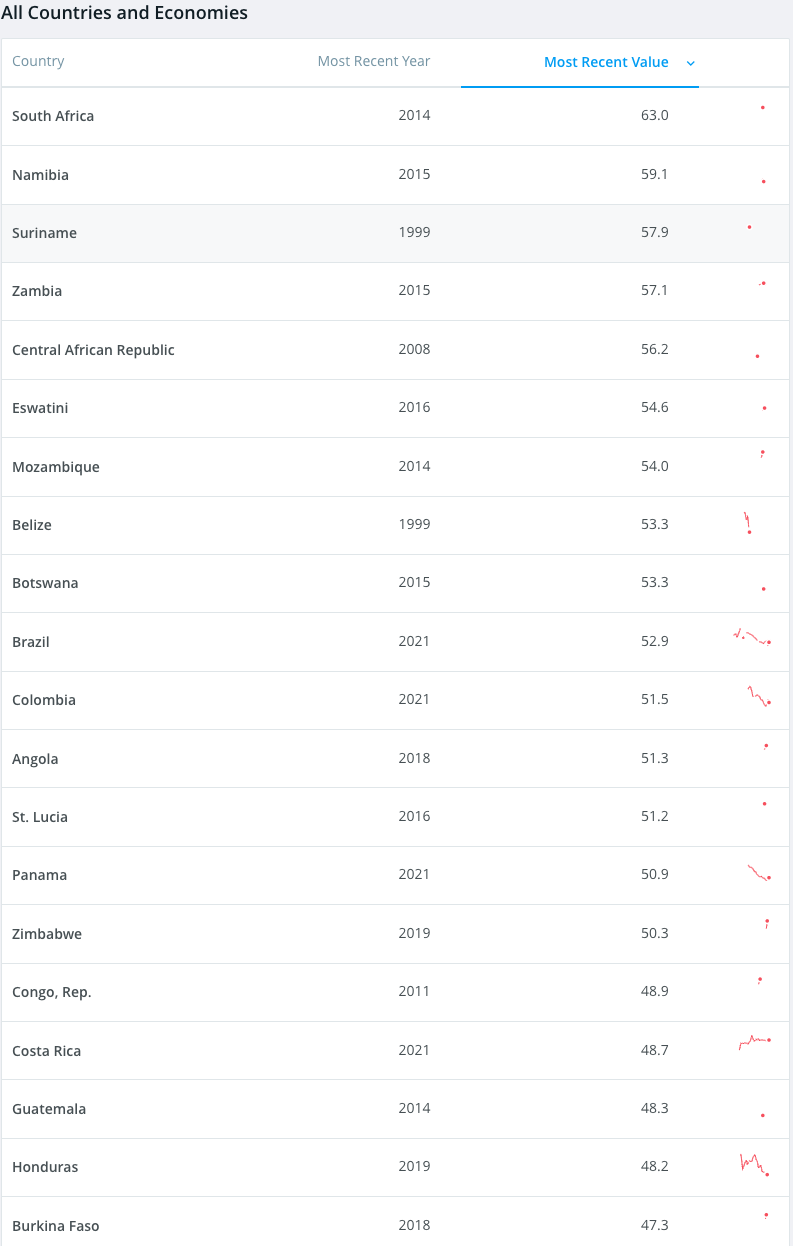793x1246 pixels.
Task: Open the St. Lucia country link
Action: pyautogui.click(x=40, y=817)
